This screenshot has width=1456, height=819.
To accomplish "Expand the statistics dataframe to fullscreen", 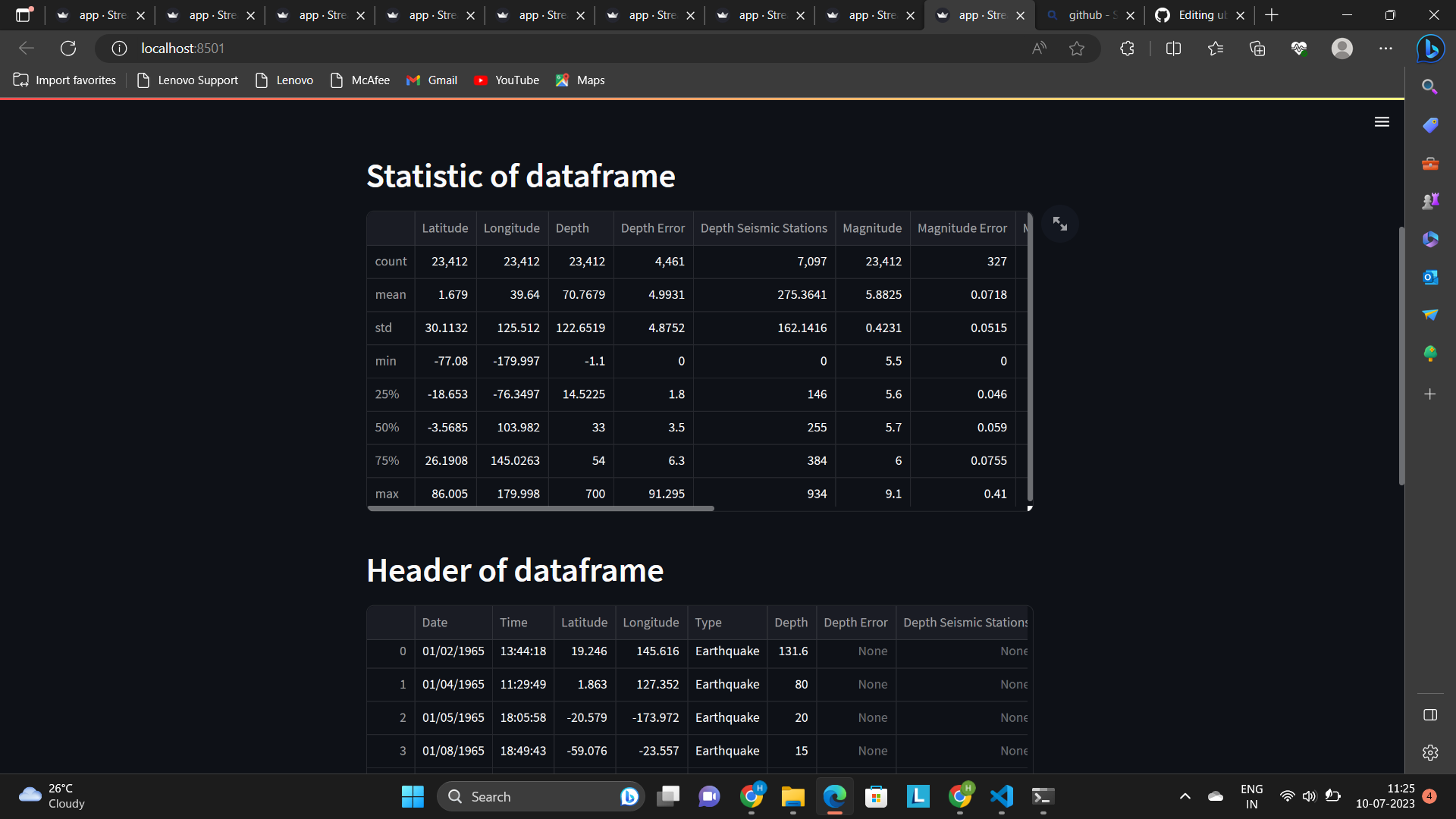I will point(1059,224).
